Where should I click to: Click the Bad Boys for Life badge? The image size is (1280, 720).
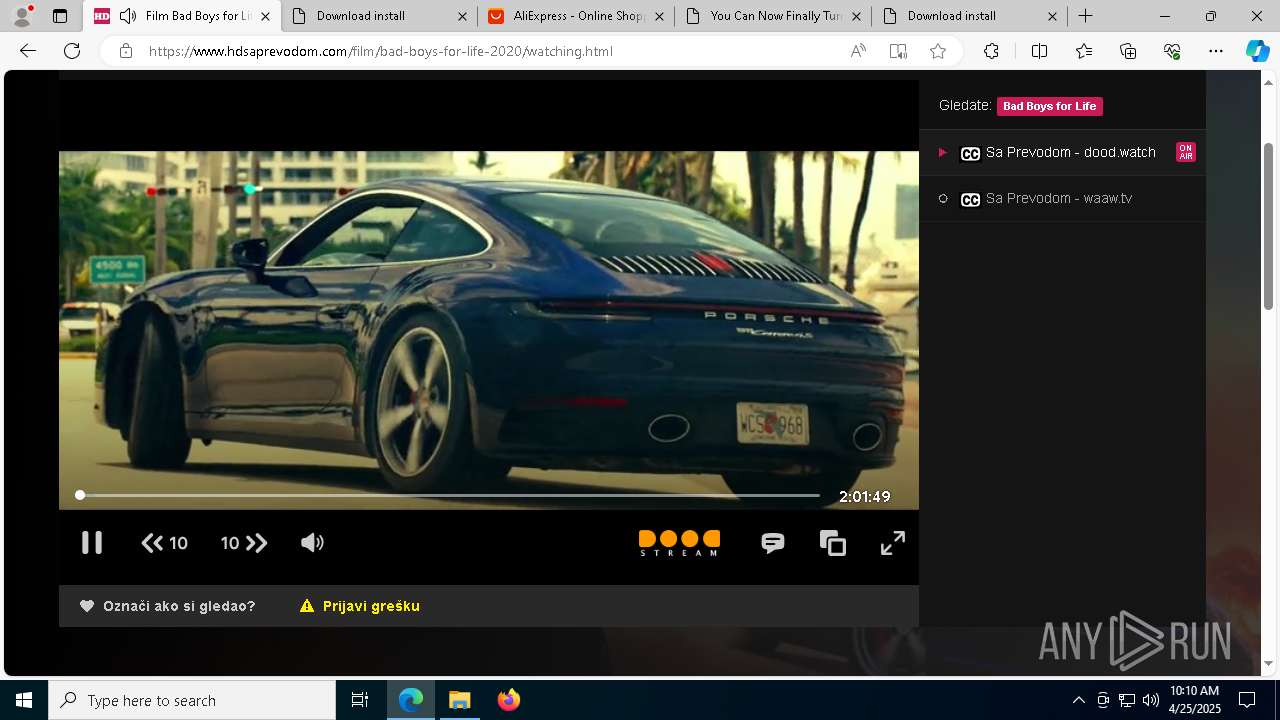tap(1050, 106)
